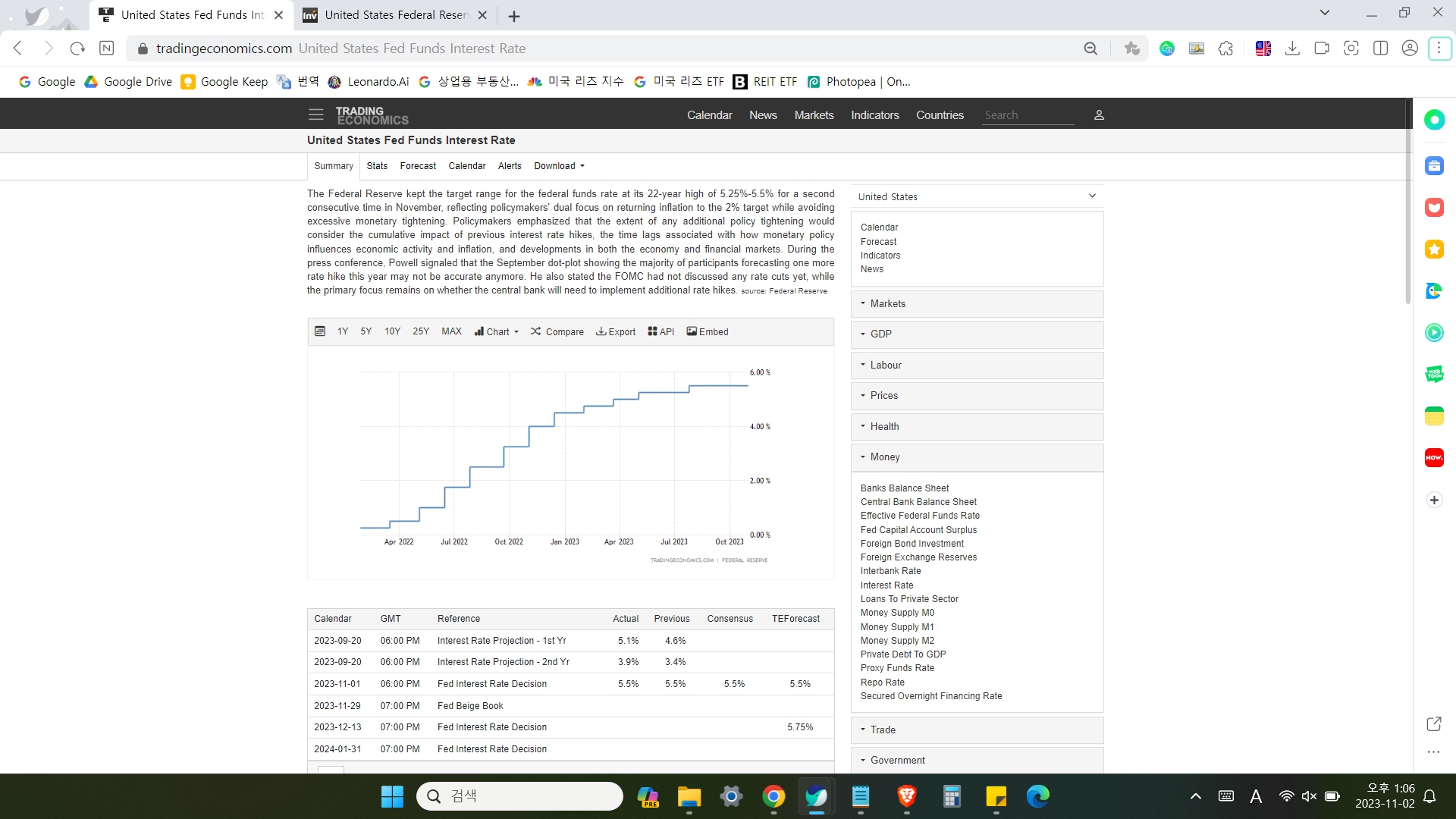The height and width of the screenshot is (819, 1456).
Task: Click the user account icon in site header
Action: (x=1099, y=115)
